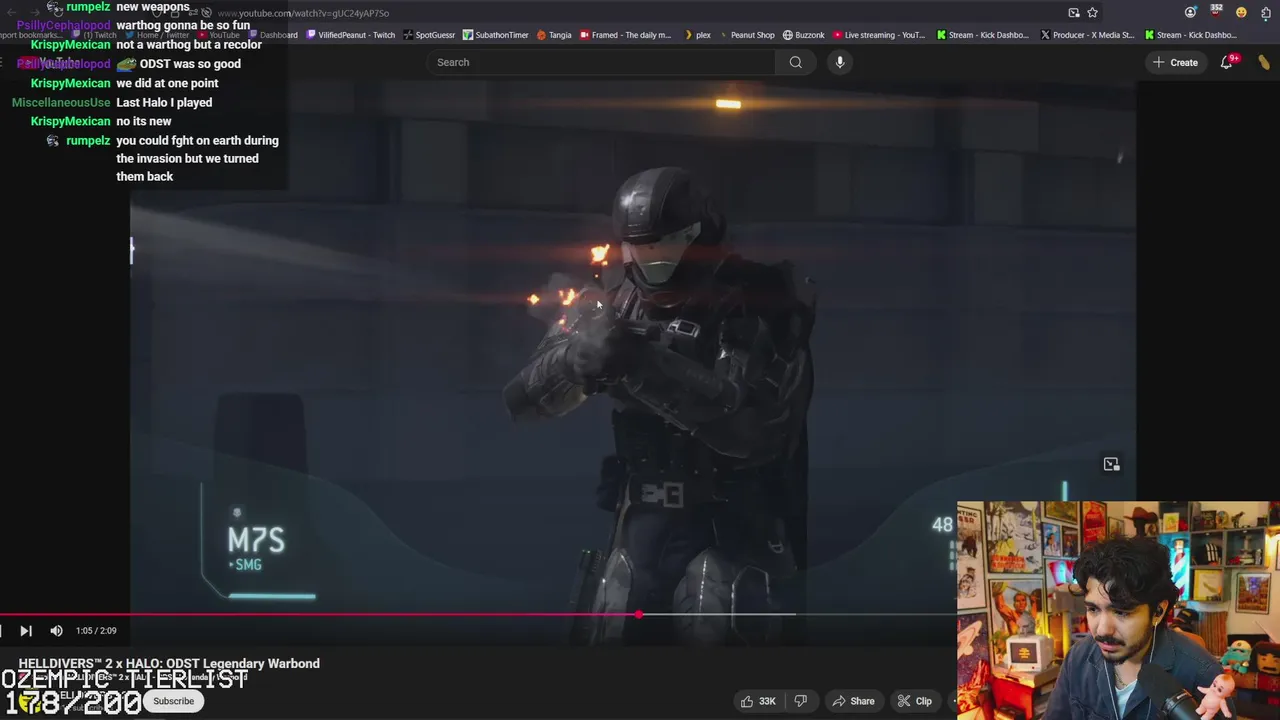The image size is (1280, 720).
Task: Click the YouTube search magnifier button
Action: tap(795, 62)
